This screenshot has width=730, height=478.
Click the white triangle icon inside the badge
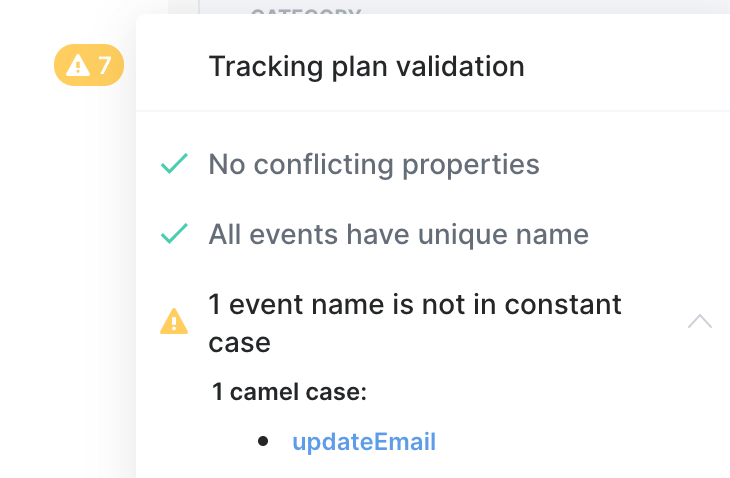(77, 67)
